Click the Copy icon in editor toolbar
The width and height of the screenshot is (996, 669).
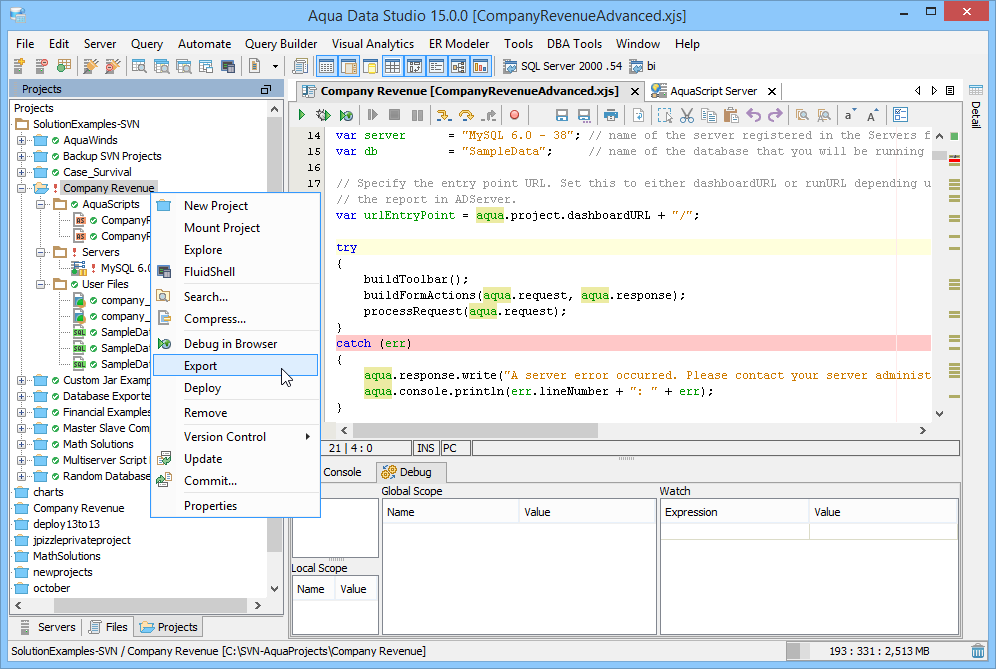[709, 115]
